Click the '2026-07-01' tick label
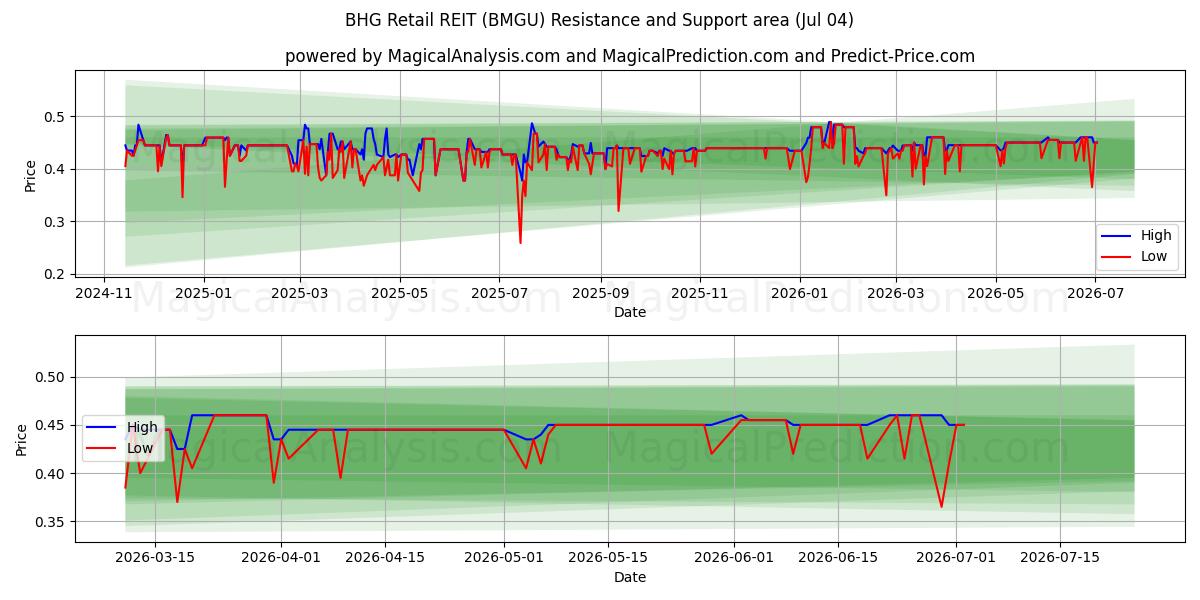 click(x=956, y=558)
